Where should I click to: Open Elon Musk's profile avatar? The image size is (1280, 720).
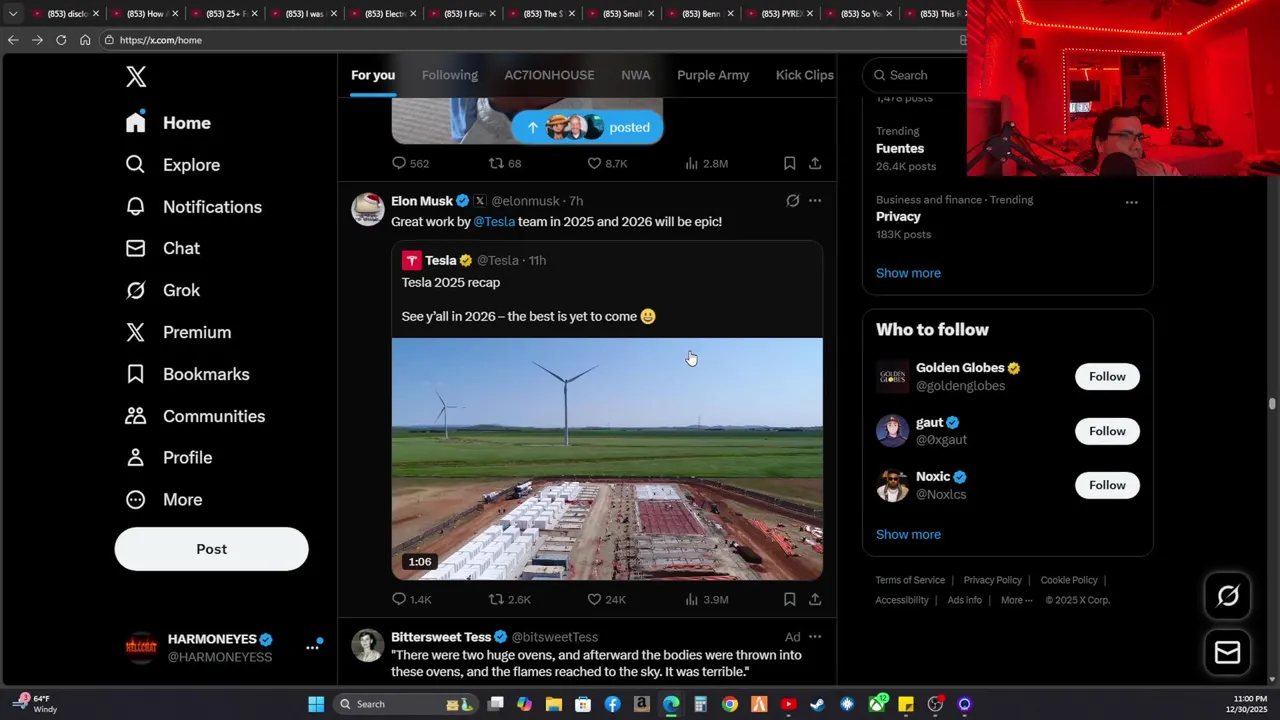click(x=367, y=209)
